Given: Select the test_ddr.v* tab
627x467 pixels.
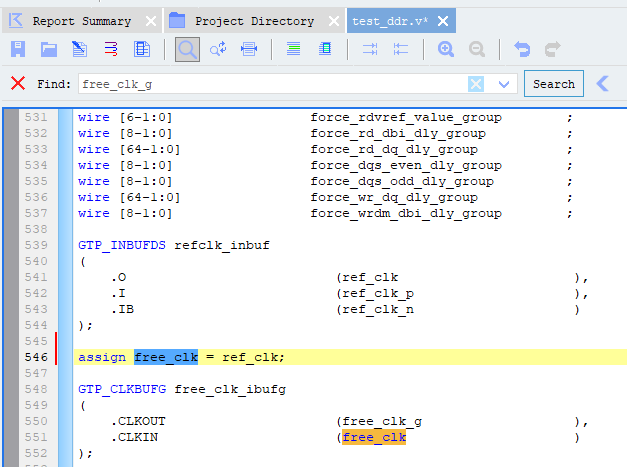Looking at the screenshot, I should 390,21.
